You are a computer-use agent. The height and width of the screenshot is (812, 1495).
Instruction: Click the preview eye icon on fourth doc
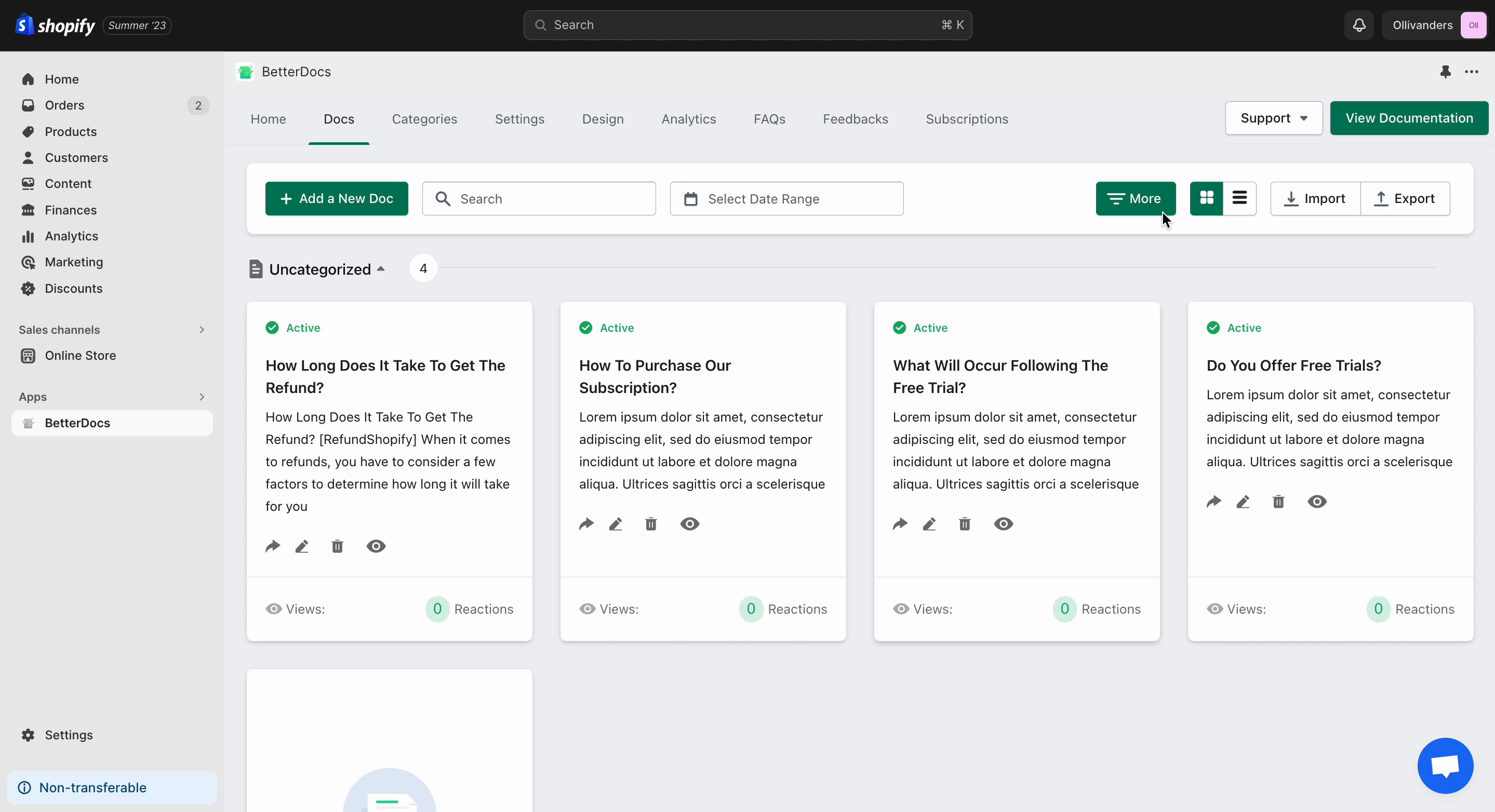1317,501
